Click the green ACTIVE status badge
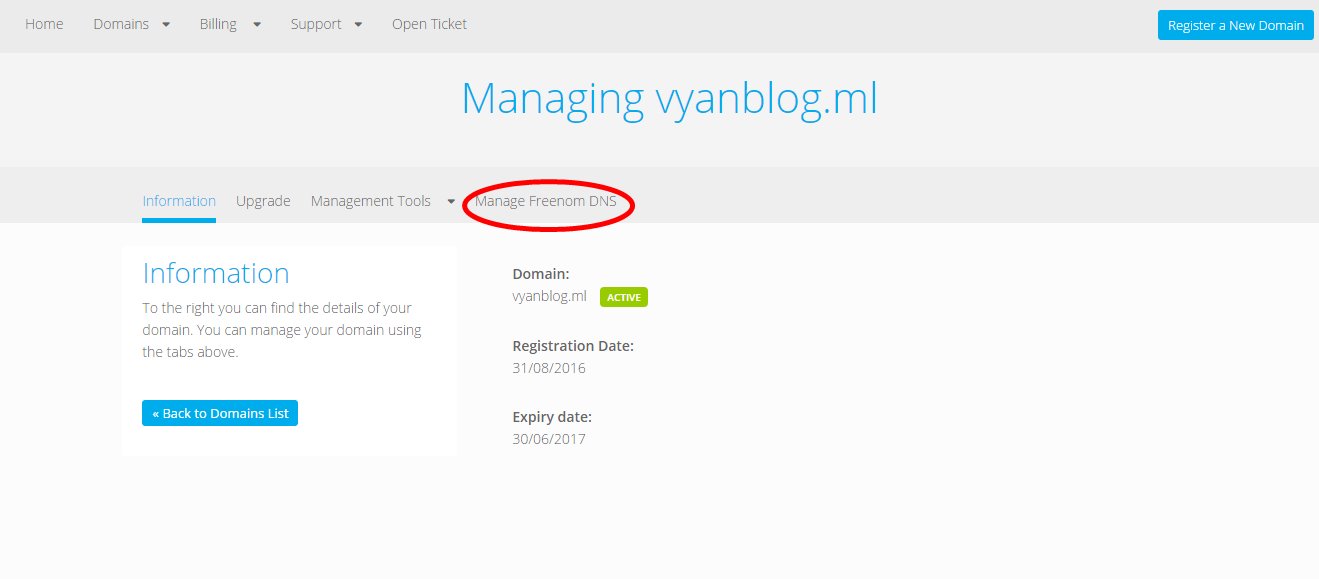Screen dimensions: 1319x579 tap(624, 297)
